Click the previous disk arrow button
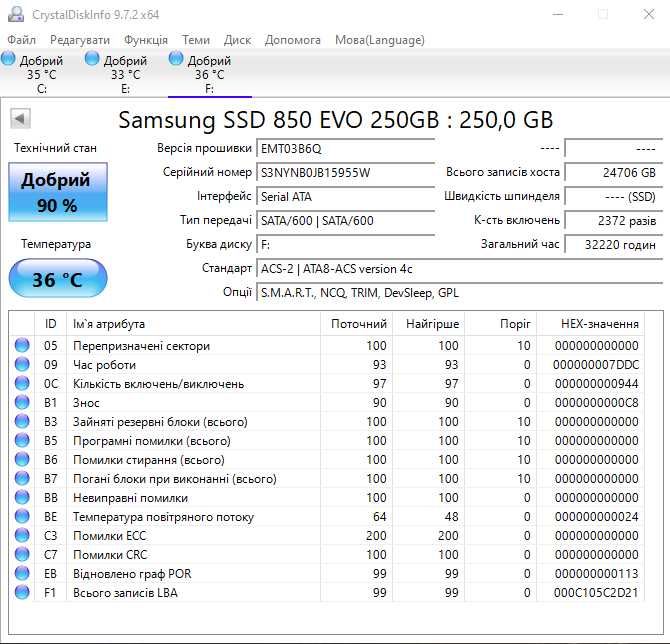670x644 pixels. pos(20,118)
